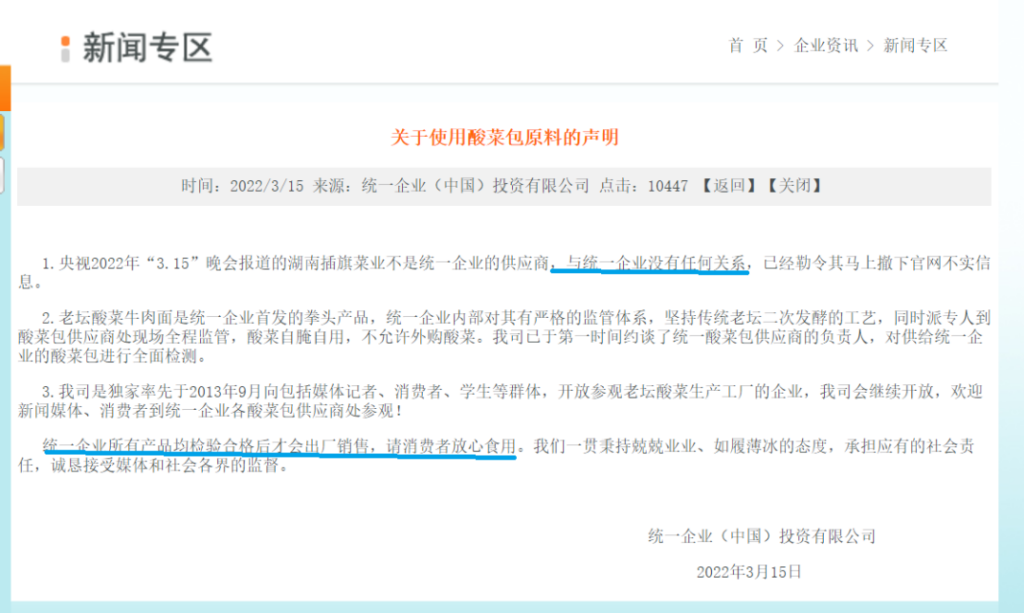The height and width of the screenshot is (613, 1024).
Task: Click the 2022年3月15日 date at bottom
Action: (x=749, y=573)
